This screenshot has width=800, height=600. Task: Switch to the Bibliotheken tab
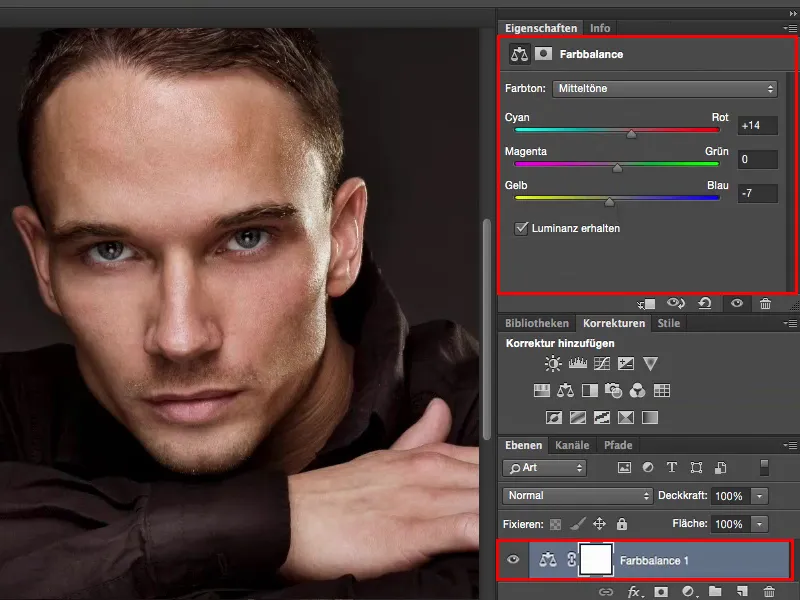[x=537, y=323]
